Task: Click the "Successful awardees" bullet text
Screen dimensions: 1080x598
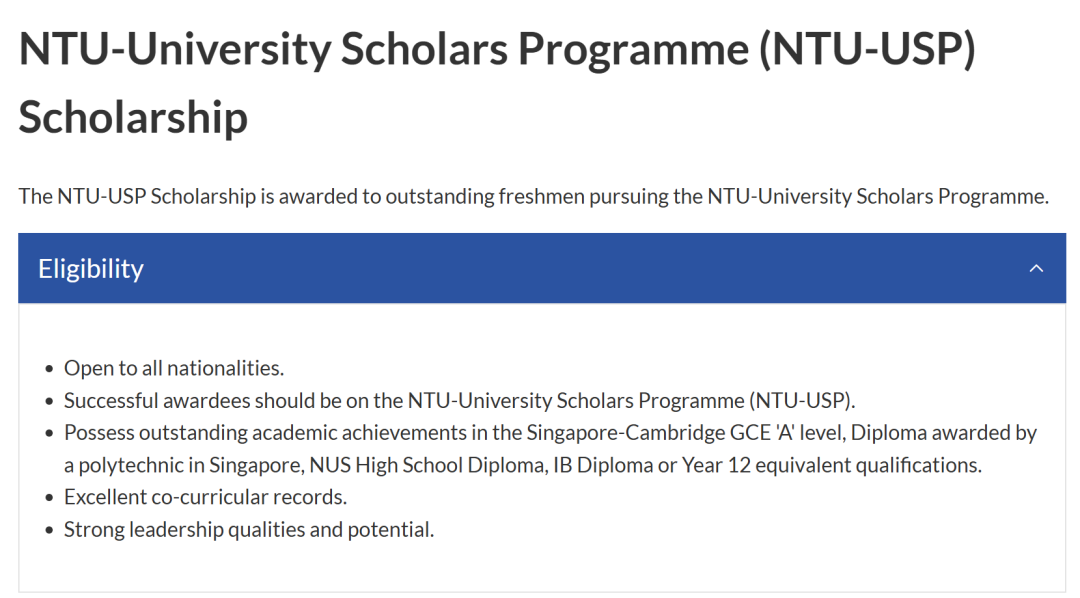Action: coord(459,400)
